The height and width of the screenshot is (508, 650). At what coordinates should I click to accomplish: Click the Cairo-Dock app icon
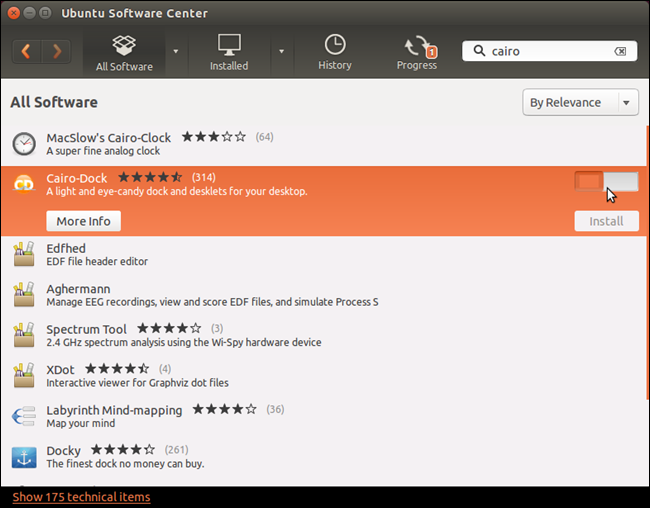(24, 184)
